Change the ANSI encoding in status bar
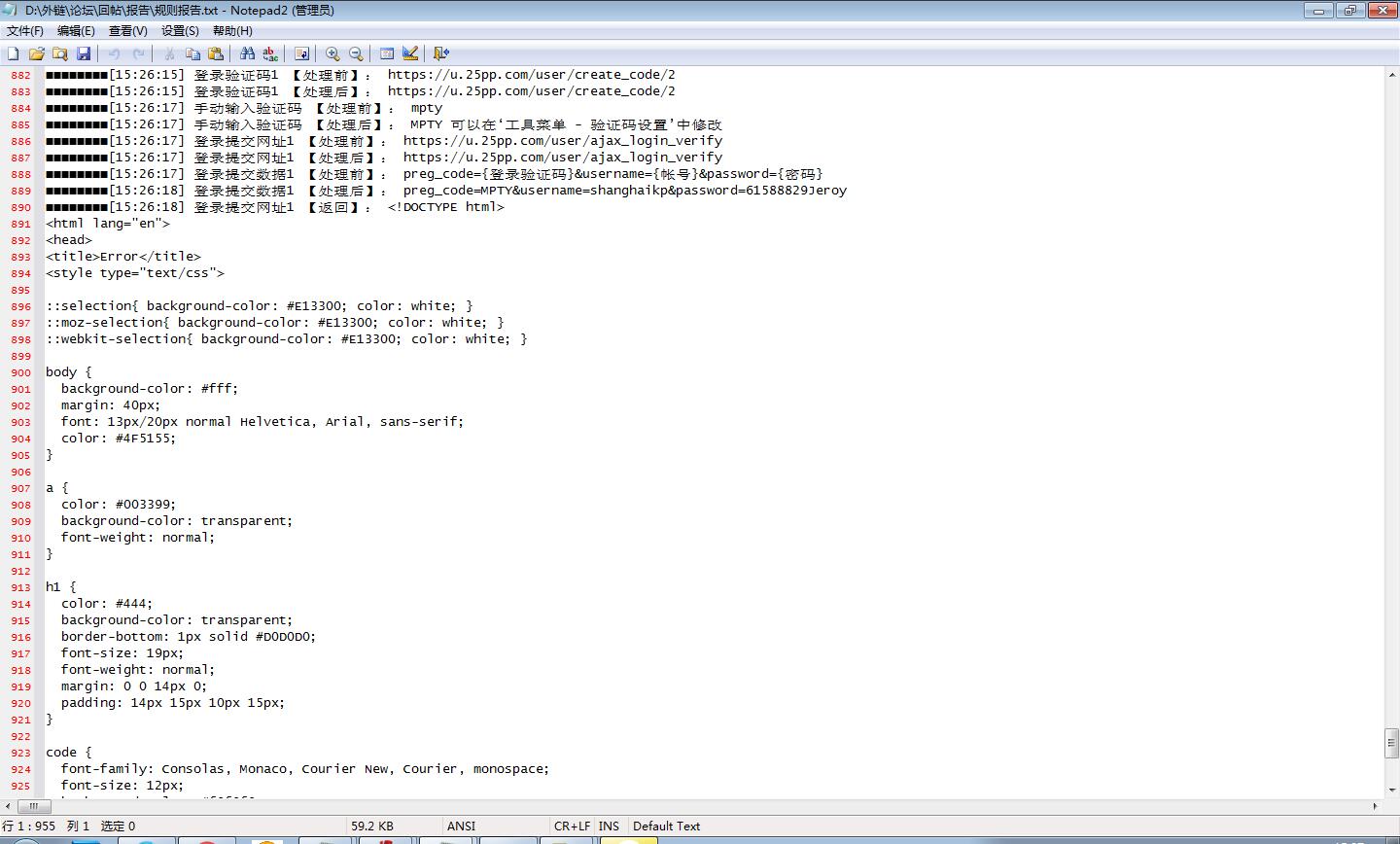This screenshot has height=844, width=1400. coord(461,826)
